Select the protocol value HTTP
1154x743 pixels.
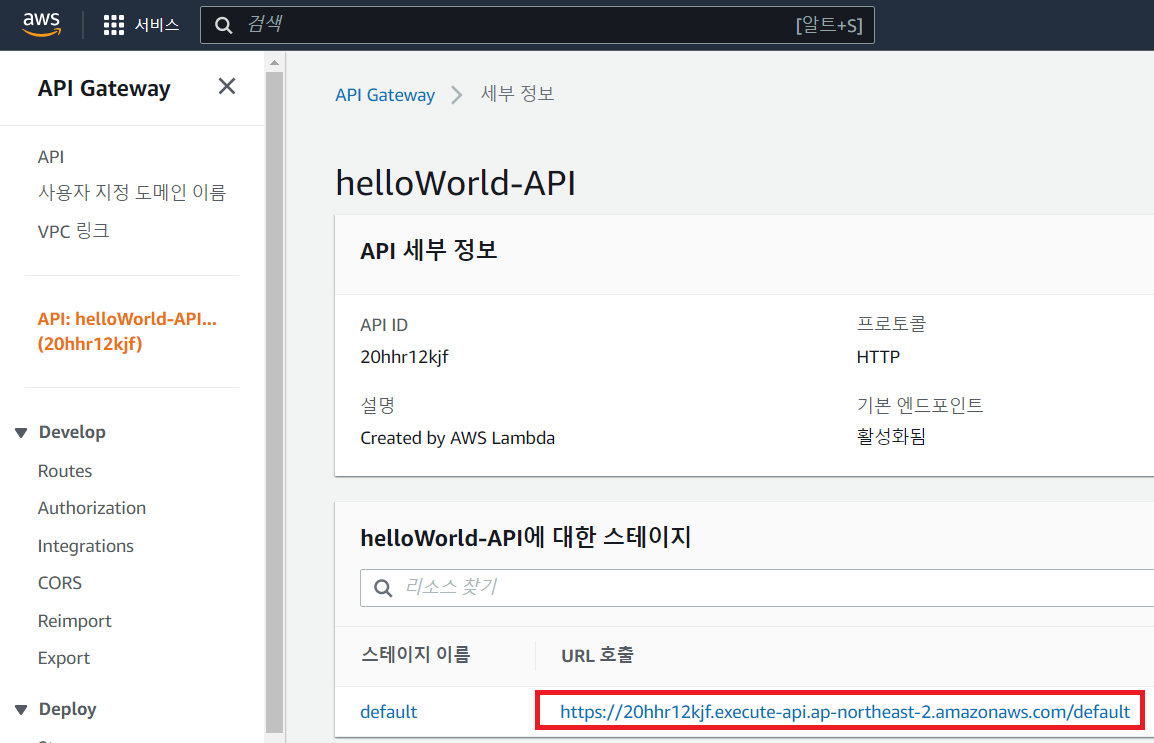click(x=878, y=357)
